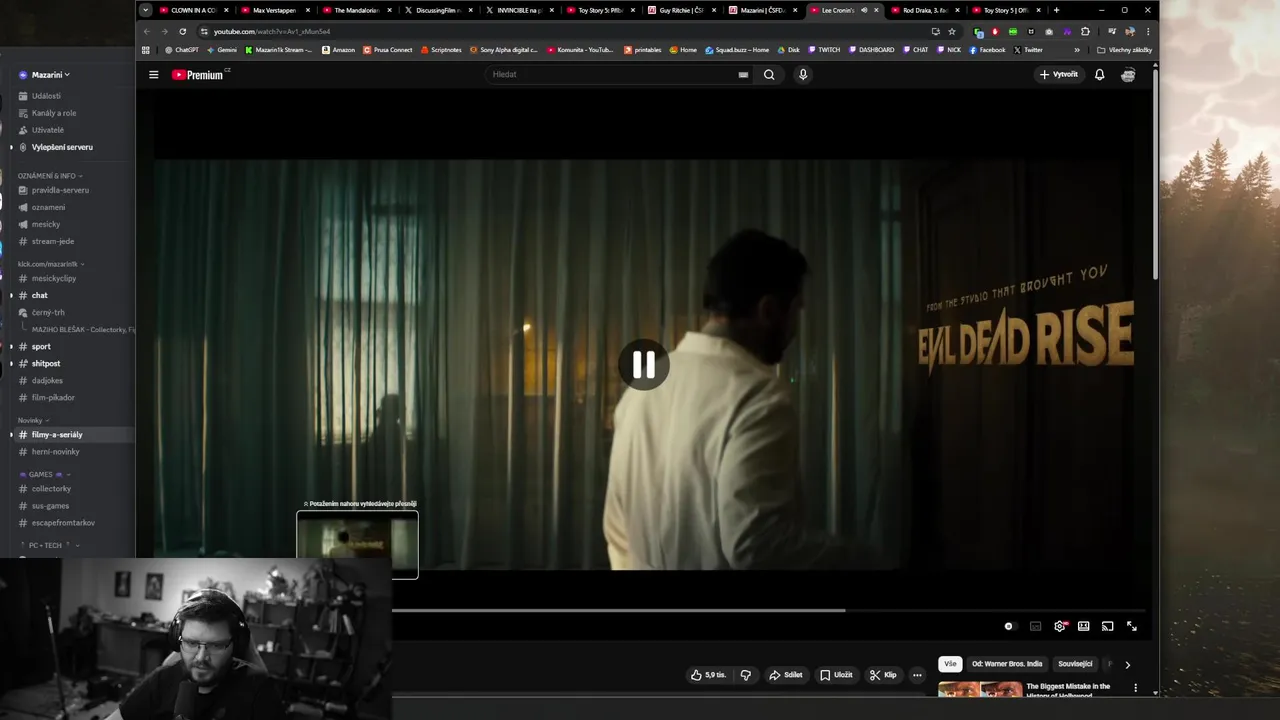Open the YouTube guide hamburger menu
Viewport: 1280px width, 720px height.
(154, 74)
